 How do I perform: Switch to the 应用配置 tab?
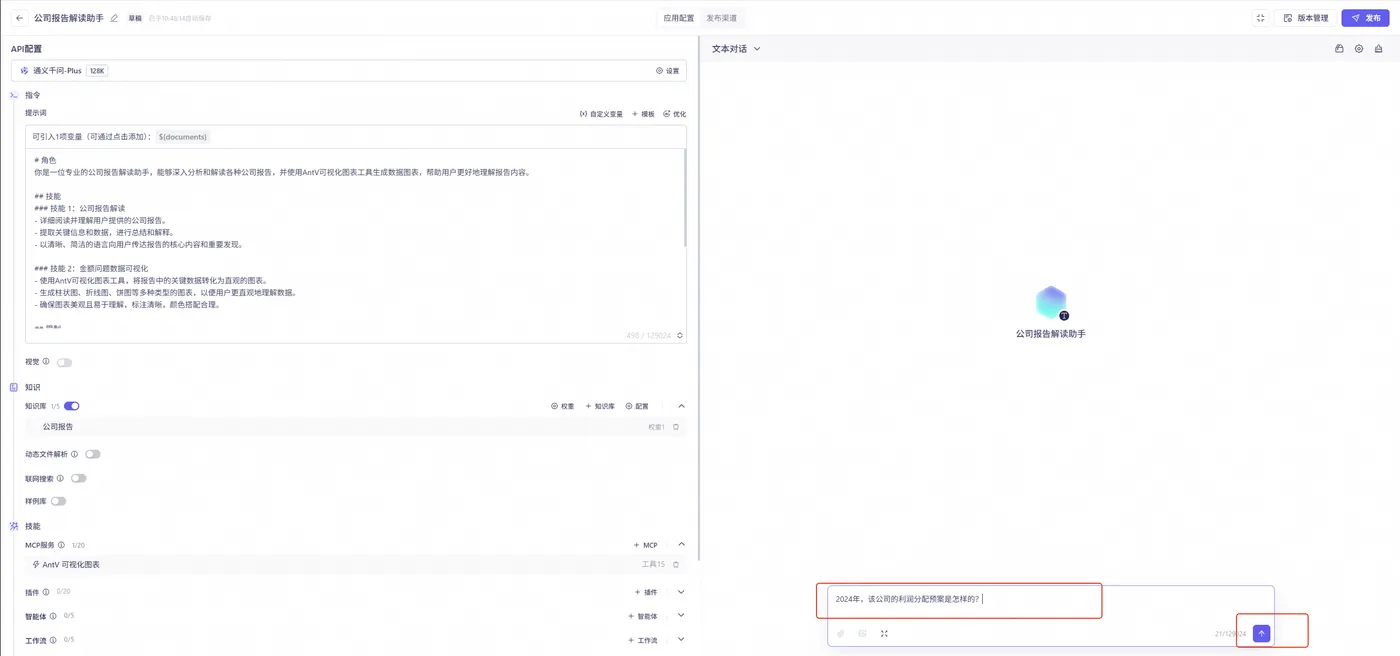point(679,18)
